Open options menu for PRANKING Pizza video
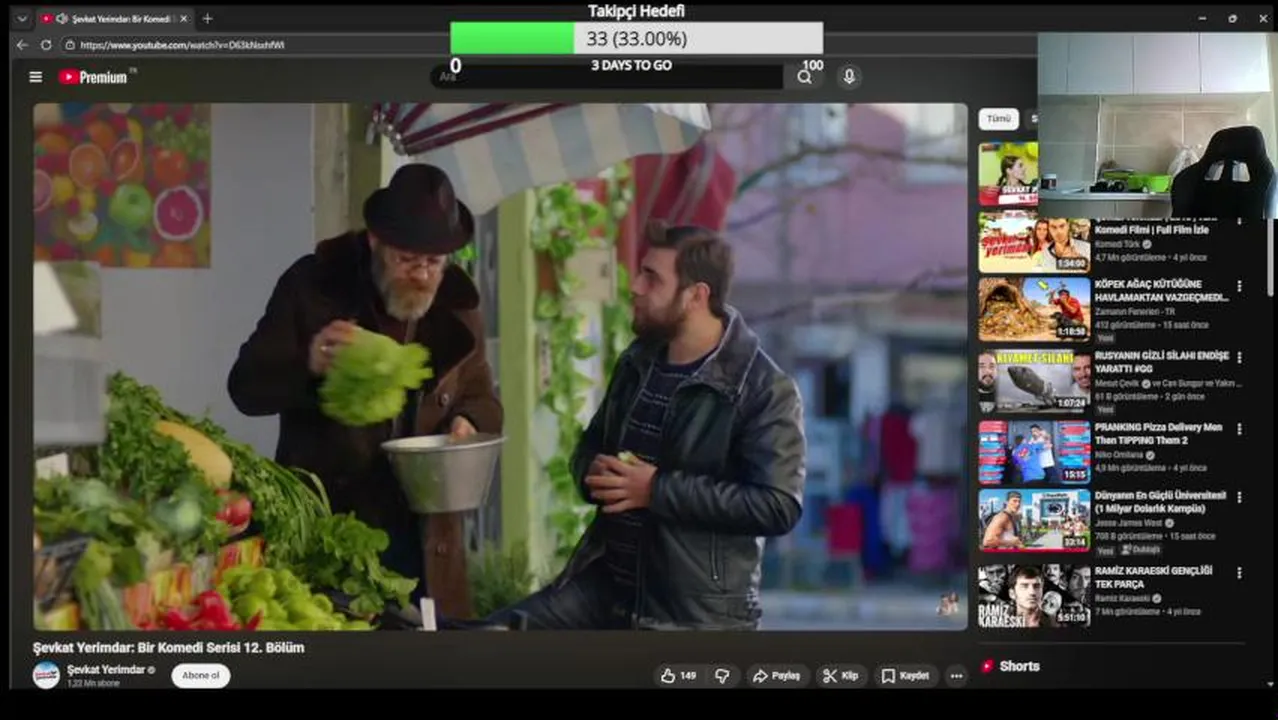The height and width of the screenshot is (720, 1278). pos(1239,429)
